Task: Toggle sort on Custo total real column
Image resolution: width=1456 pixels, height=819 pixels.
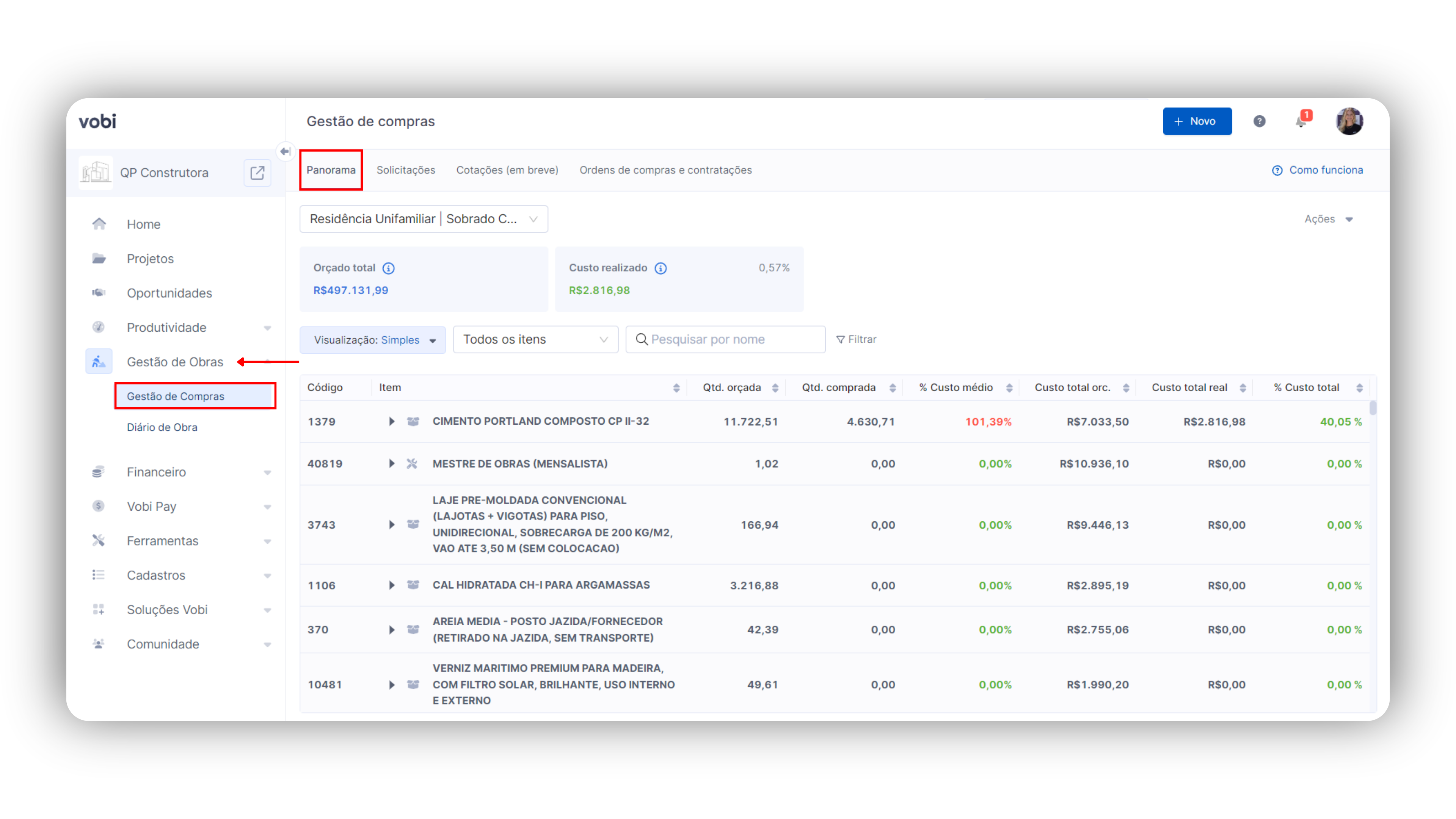Action: click(x=1243, y=388)
